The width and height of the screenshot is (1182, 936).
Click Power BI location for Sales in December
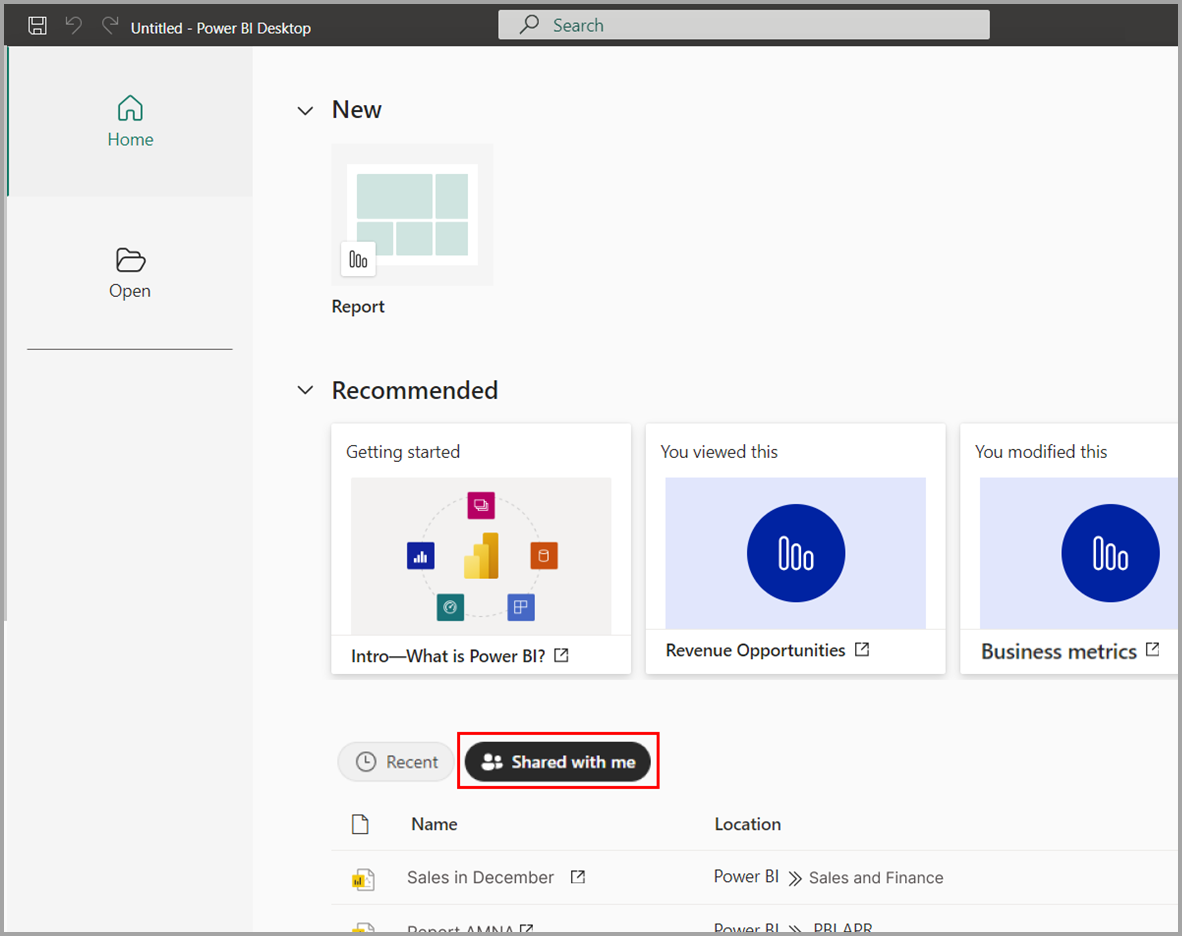[x=746, y=876]
